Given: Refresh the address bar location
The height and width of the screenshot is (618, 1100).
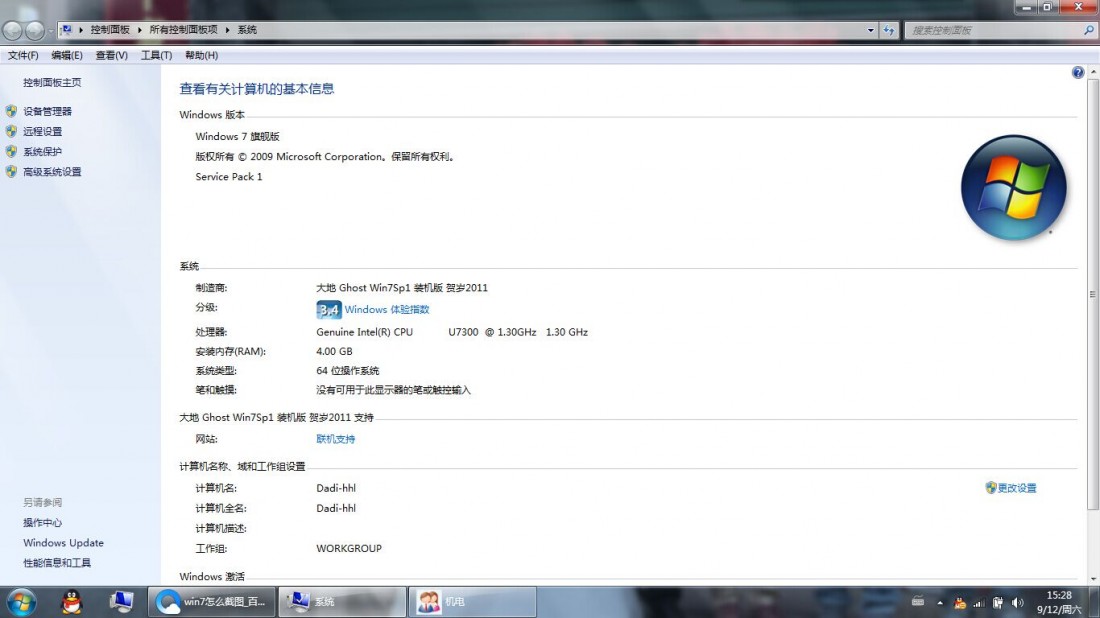Looking at the screenshot, I should click(x=889, y=30).
